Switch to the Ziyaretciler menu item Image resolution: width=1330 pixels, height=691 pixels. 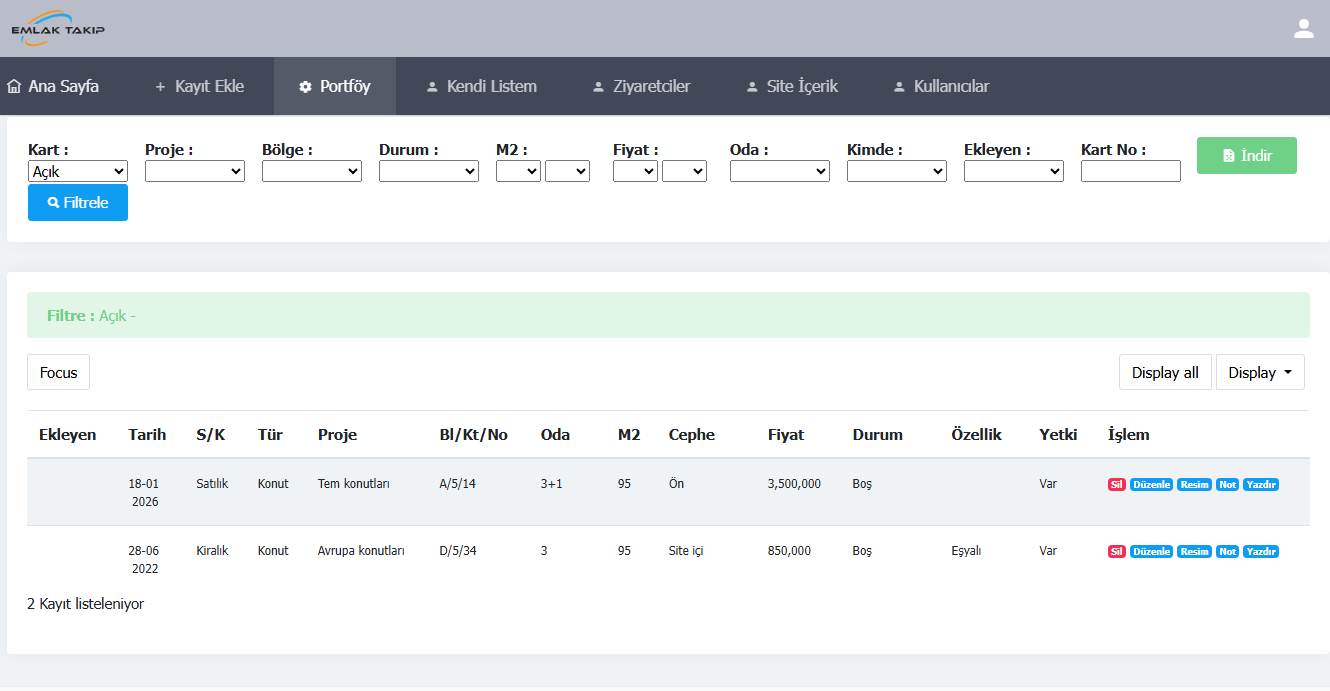641,86
